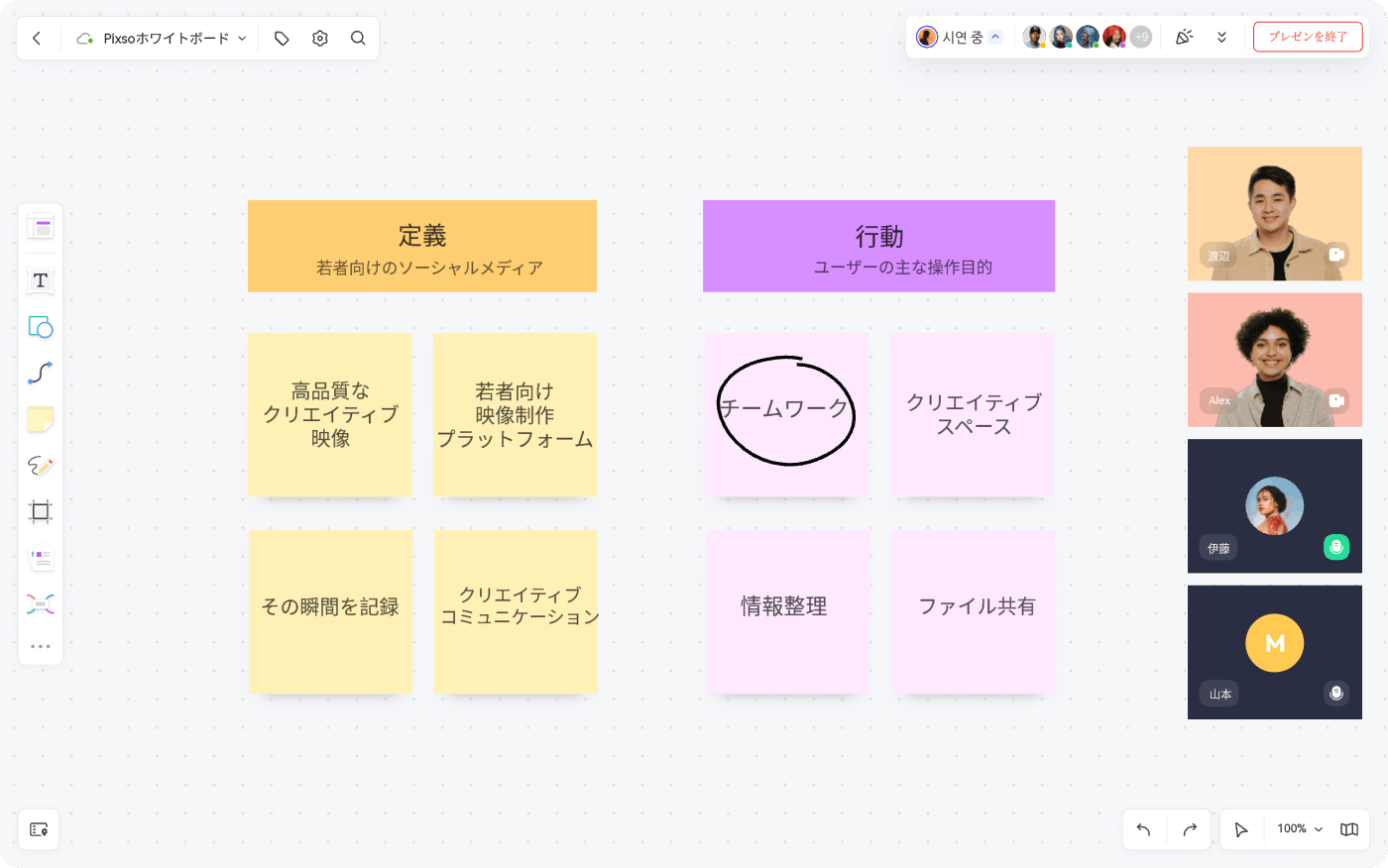
Task: Toggle camera on 渡辺's video tile
Action: (1336, 255)
